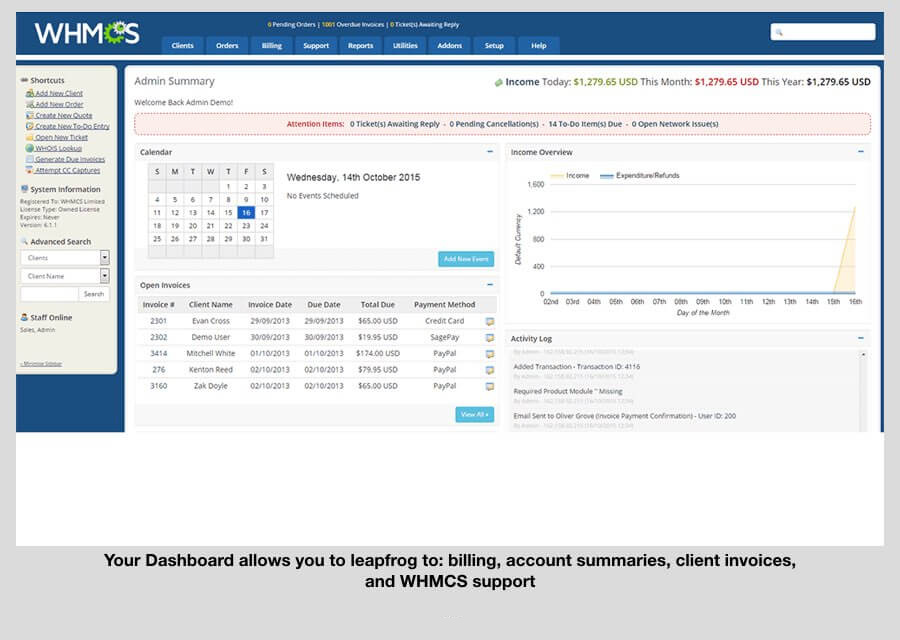Click the Open New Ticket shortcut icon
The image size is (900, 640).
tap(30, 137)
